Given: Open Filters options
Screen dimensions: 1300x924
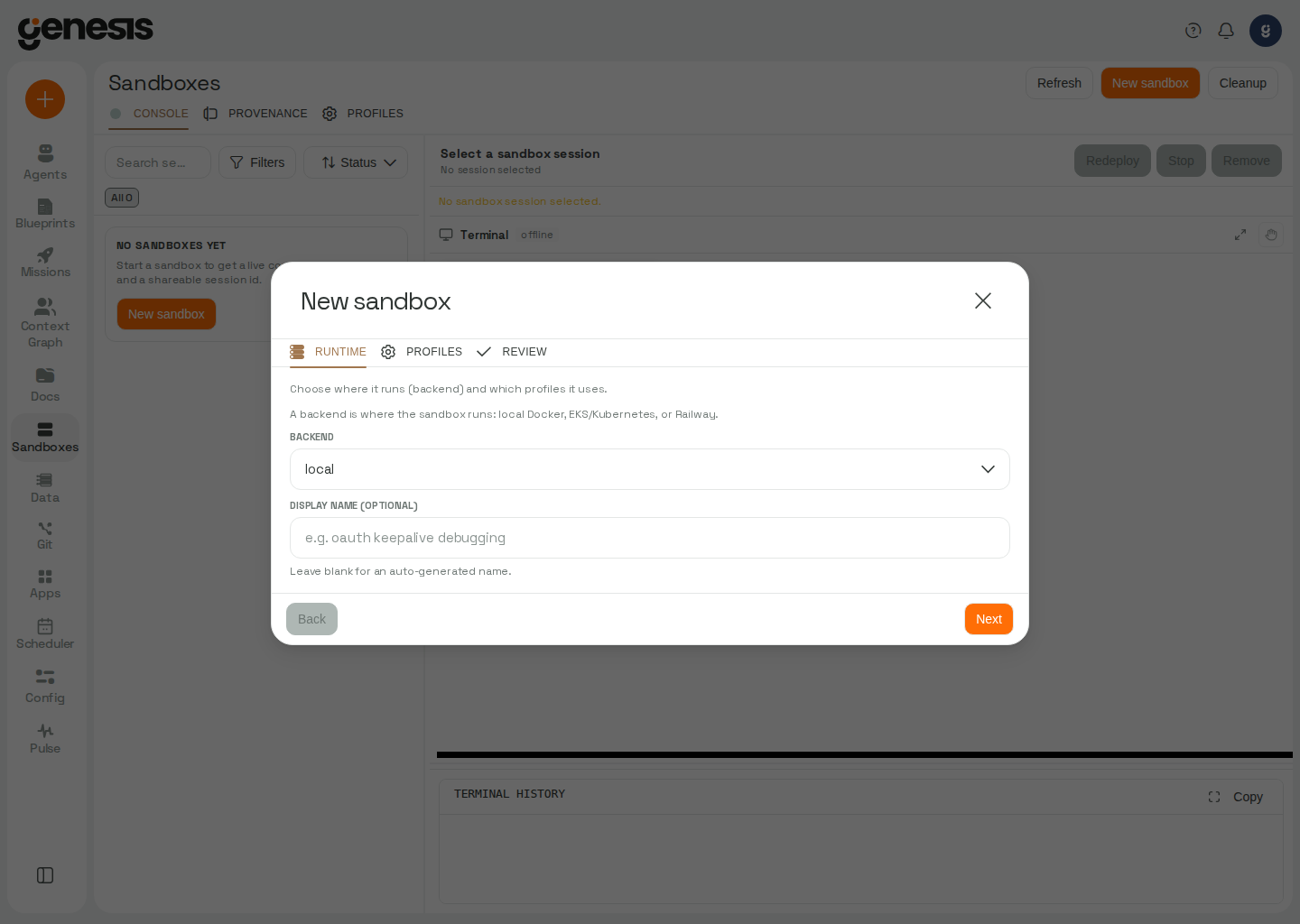Looking at the screenshot, I should click(x=257, y=162).
